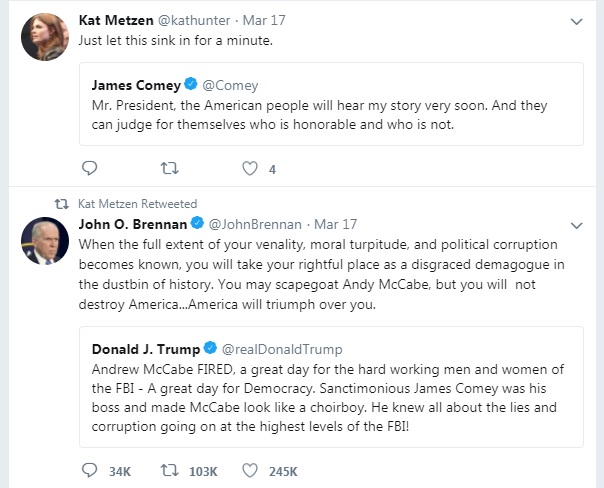
Task: Visit the @JohnBrennan handle
Action: (255, 224)
